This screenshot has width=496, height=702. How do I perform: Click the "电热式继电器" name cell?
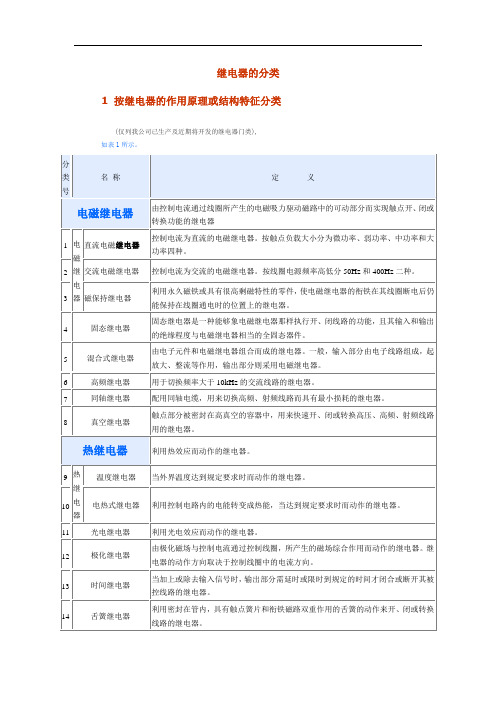pos(116,505)
